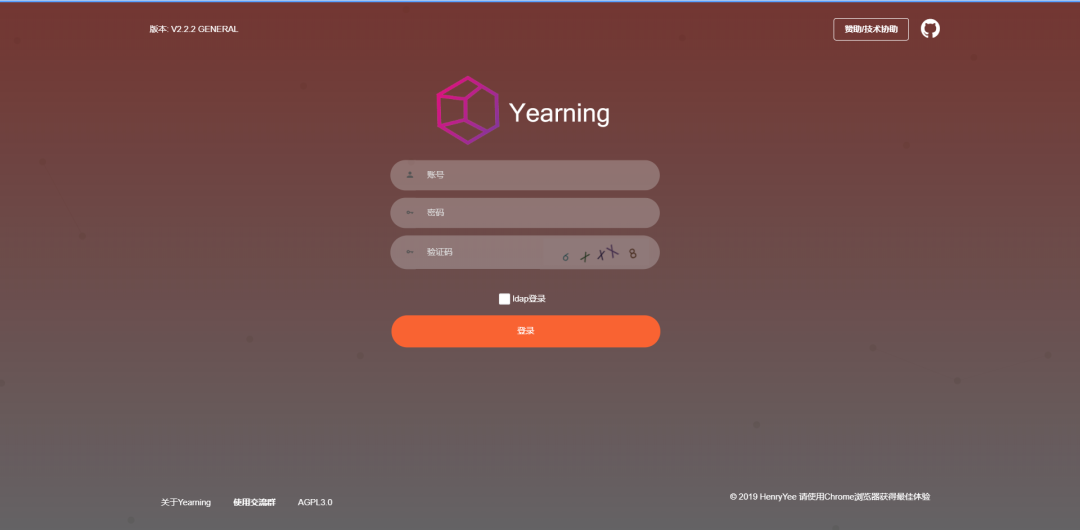Open the 关于Yearning link
This screenshot has width=1080, height=530.
point(186,502)
